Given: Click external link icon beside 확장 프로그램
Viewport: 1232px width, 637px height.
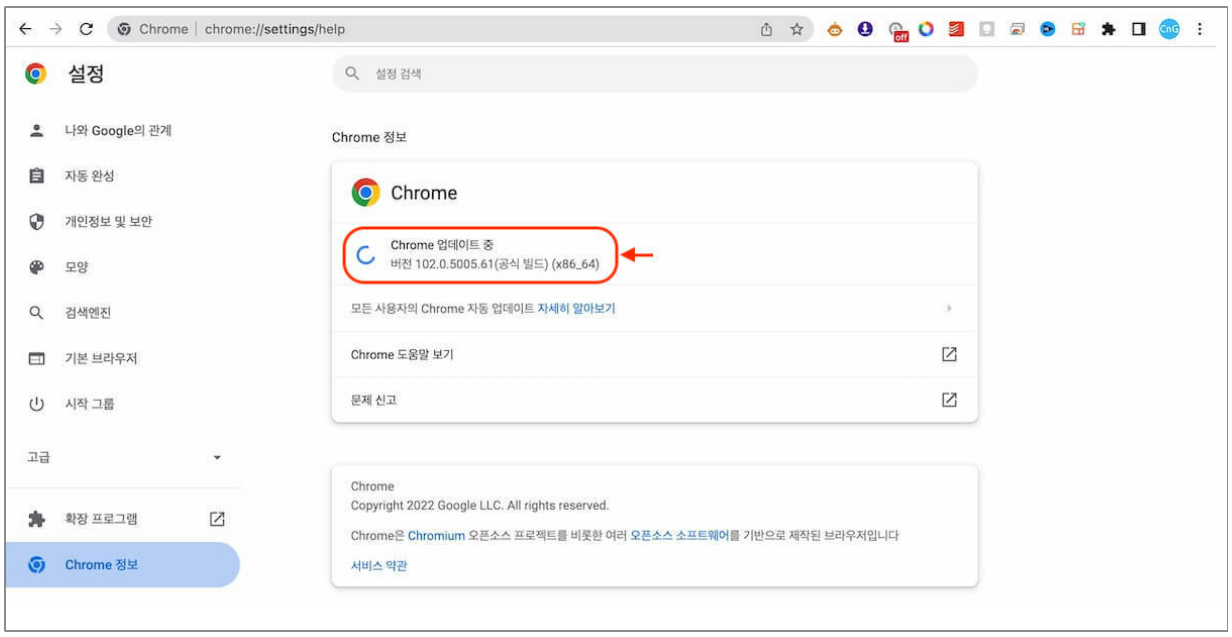Looking at the screenshot, I should pos(217,519).
